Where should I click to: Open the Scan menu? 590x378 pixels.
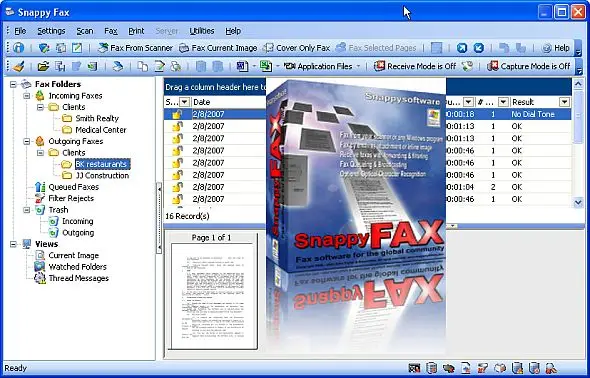point(85,31)
